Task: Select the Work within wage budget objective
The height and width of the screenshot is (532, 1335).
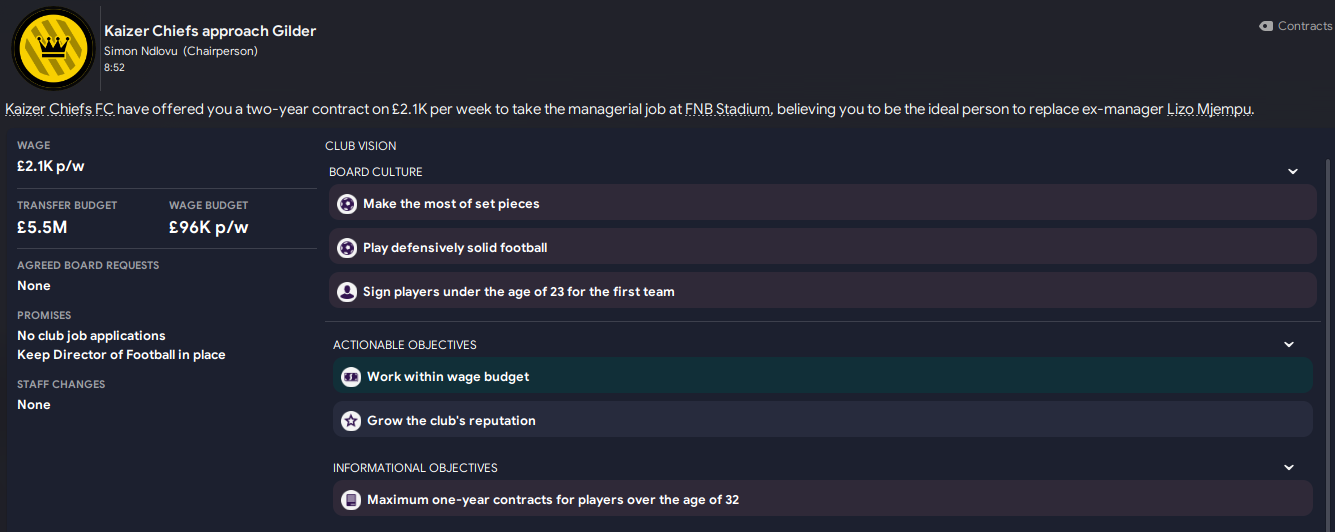Action: click(x=820, y=377)
